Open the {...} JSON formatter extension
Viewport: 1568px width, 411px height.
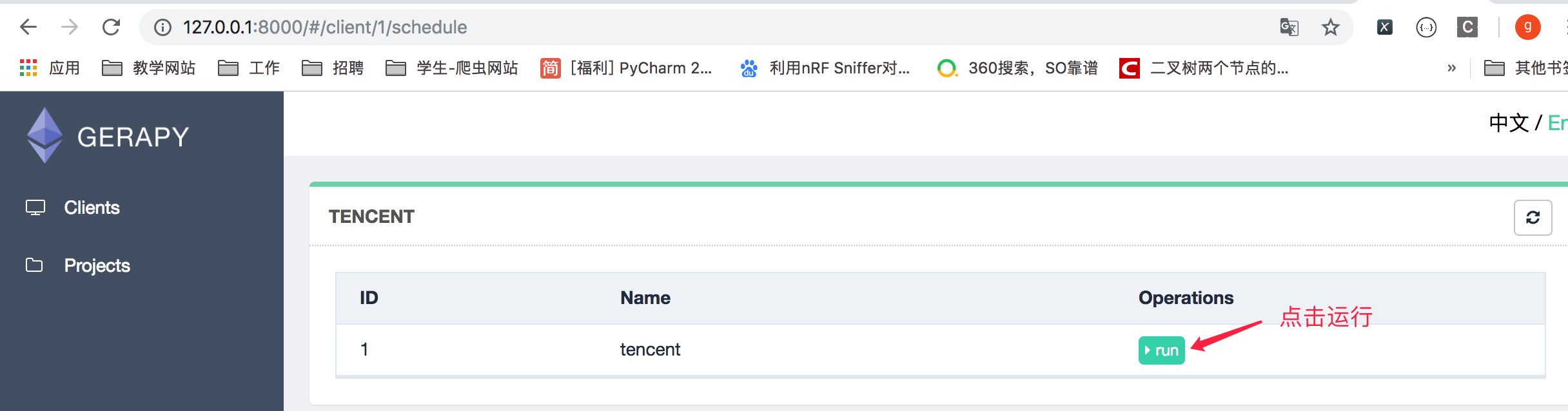1426,27
